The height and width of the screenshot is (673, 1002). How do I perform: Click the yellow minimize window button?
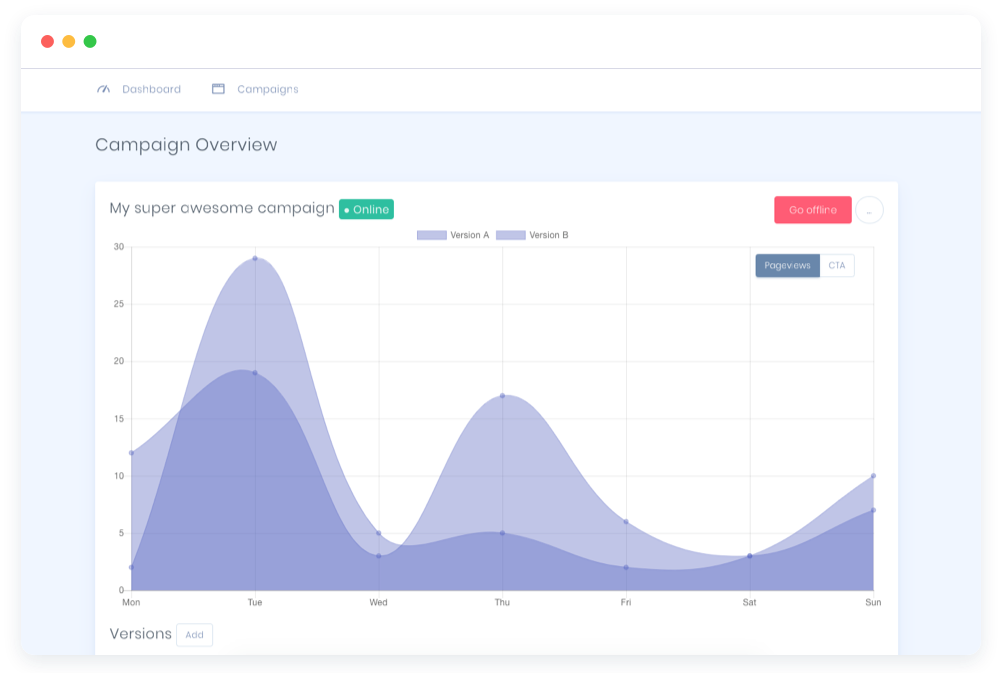tap(68, 42)
